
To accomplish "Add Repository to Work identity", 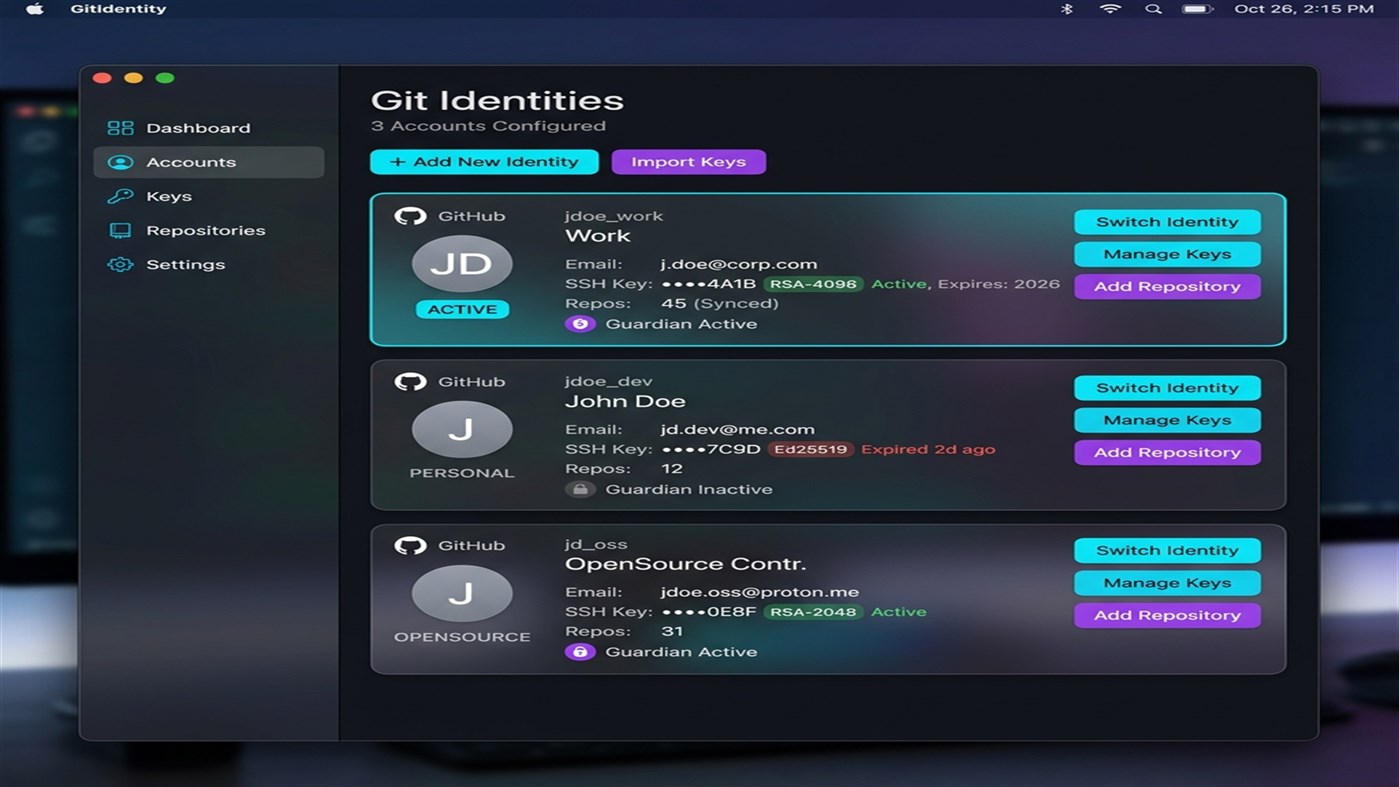I will (1167, 286).
